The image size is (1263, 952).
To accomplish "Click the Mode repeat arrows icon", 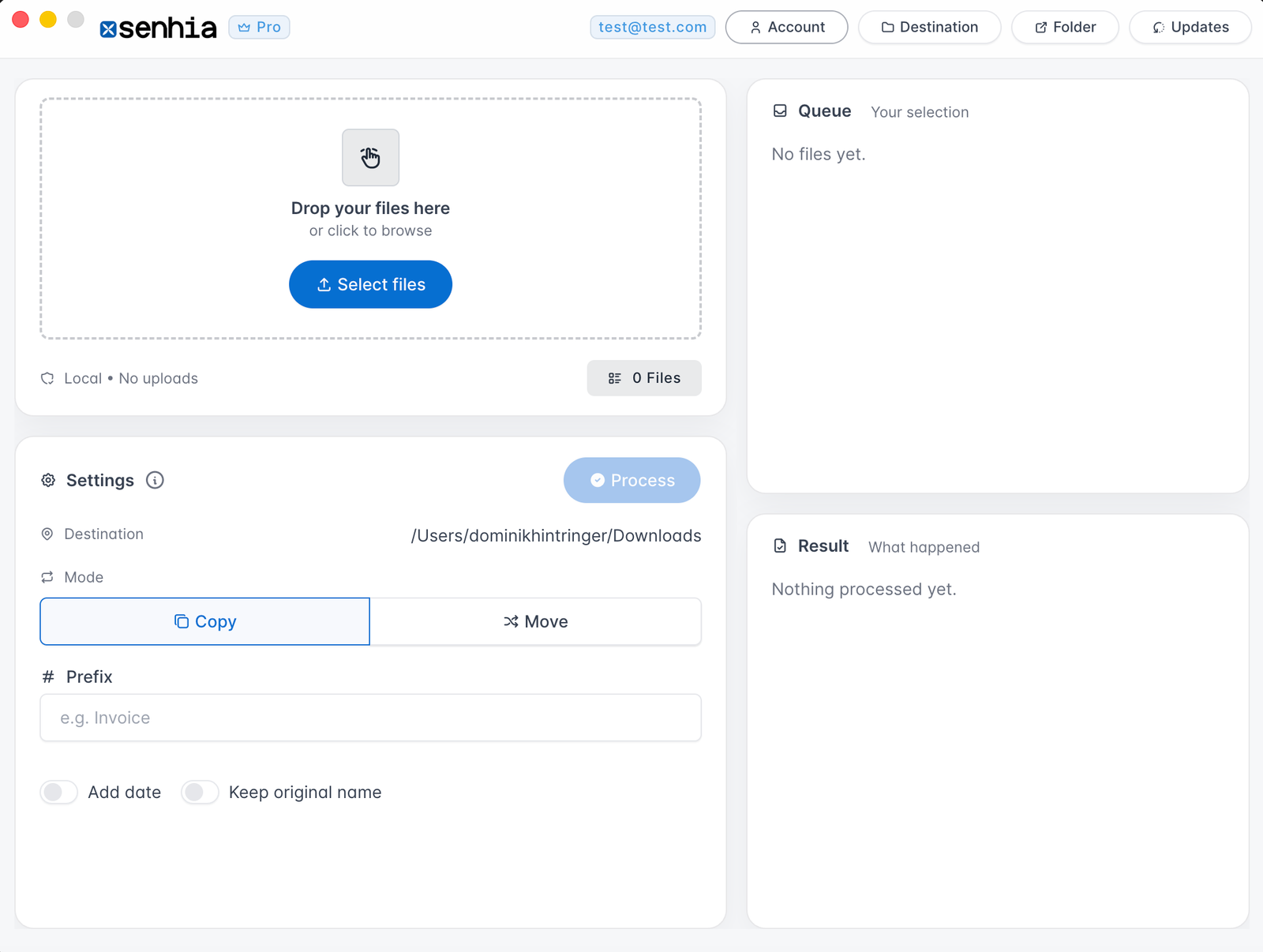I will 47,577.
